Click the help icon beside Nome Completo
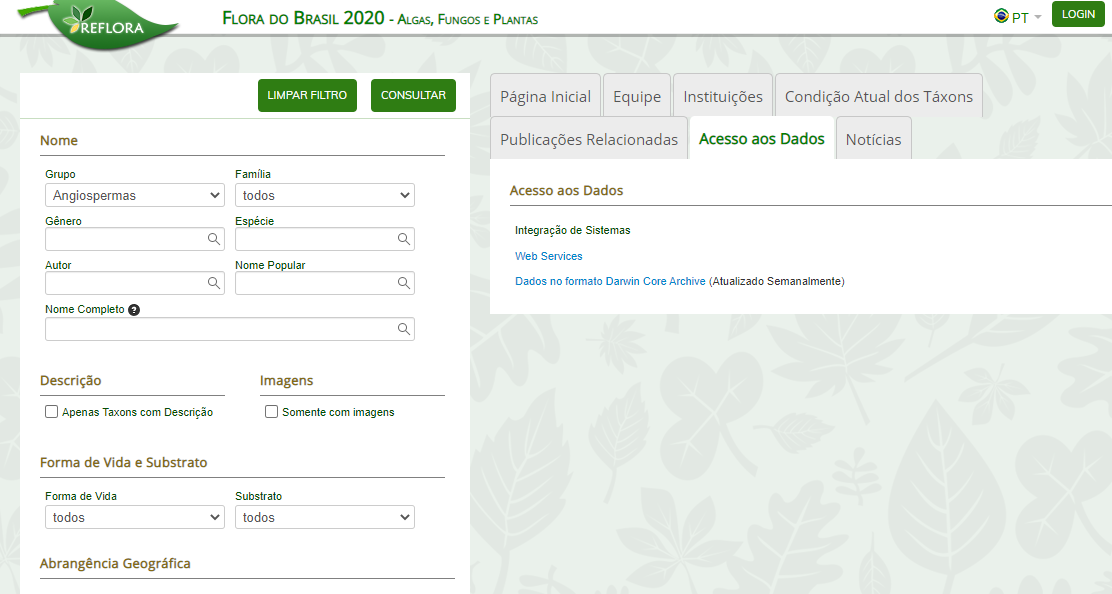The height and width of the screenshot is (594, 1112). click(134, 310)
